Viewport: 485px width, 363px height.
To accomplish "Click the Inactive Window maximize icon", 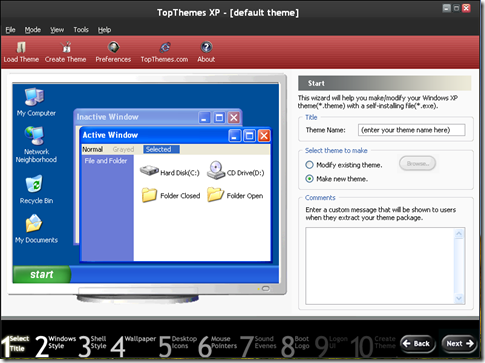I will tap(219, 117).
